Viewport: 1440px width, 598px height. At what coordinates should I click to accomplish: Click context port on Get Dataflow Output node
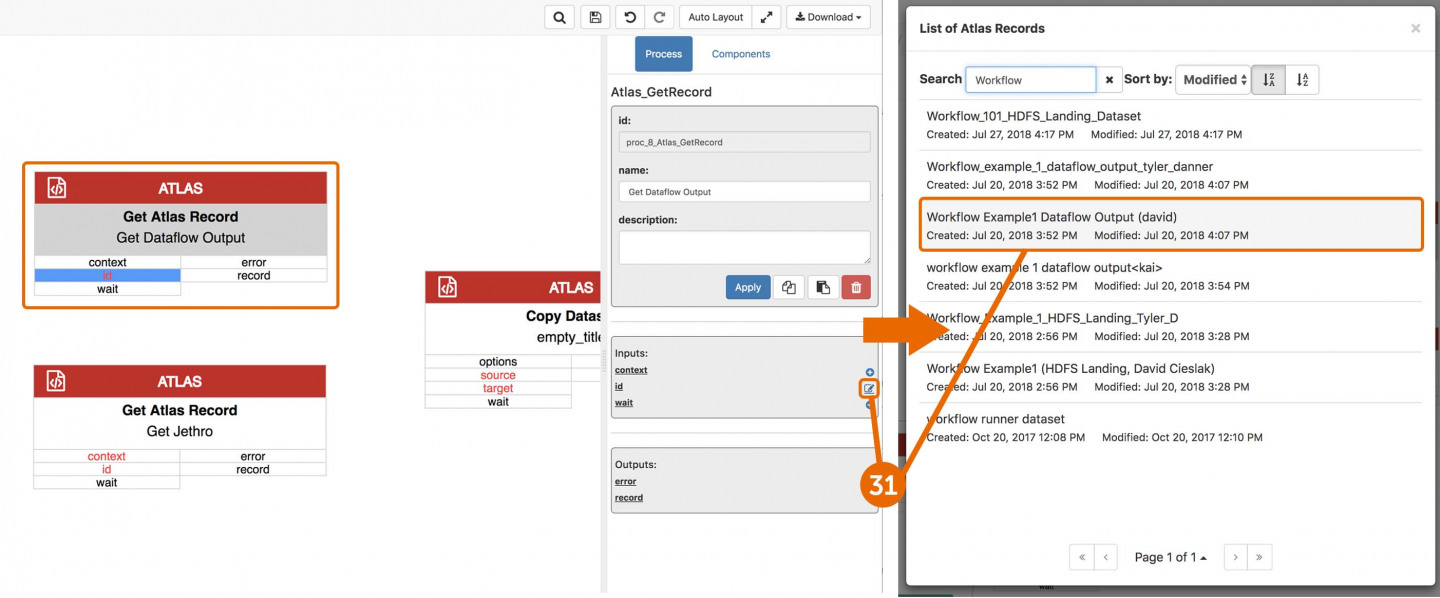pos(108,263)
